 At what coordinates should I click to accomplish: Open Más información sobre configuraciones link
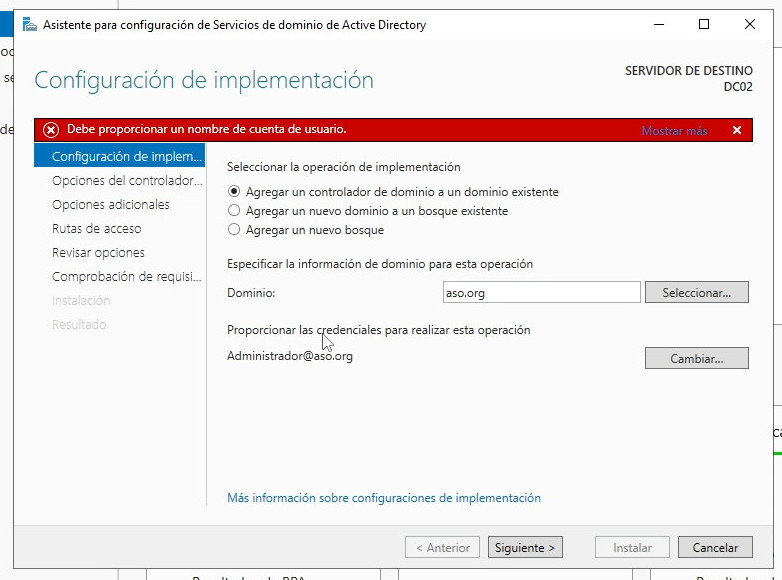383,498
